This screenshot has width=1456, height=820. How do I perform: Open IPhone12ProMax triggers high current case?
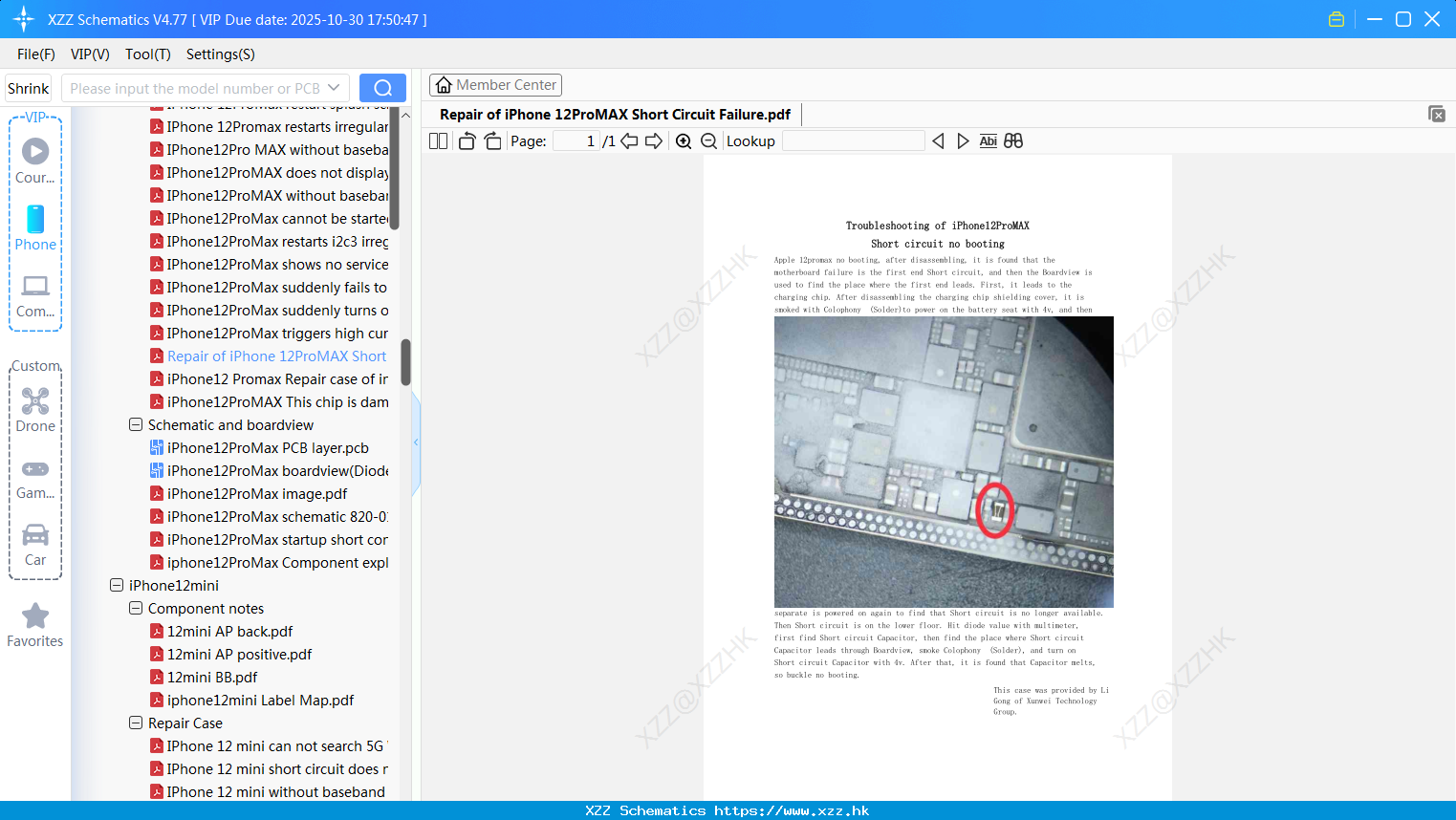point(277,333)
